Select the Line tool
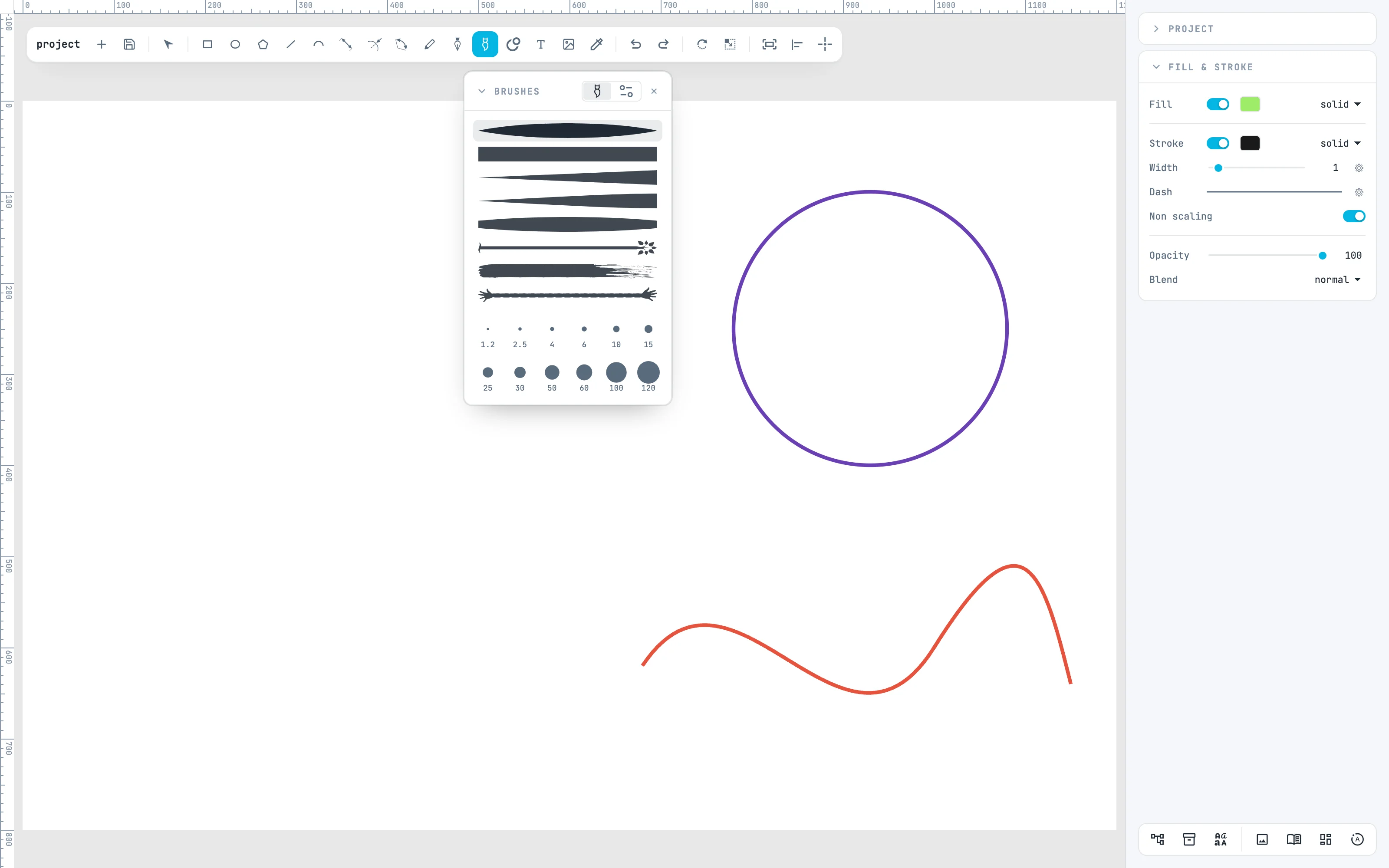 [290, 44]
